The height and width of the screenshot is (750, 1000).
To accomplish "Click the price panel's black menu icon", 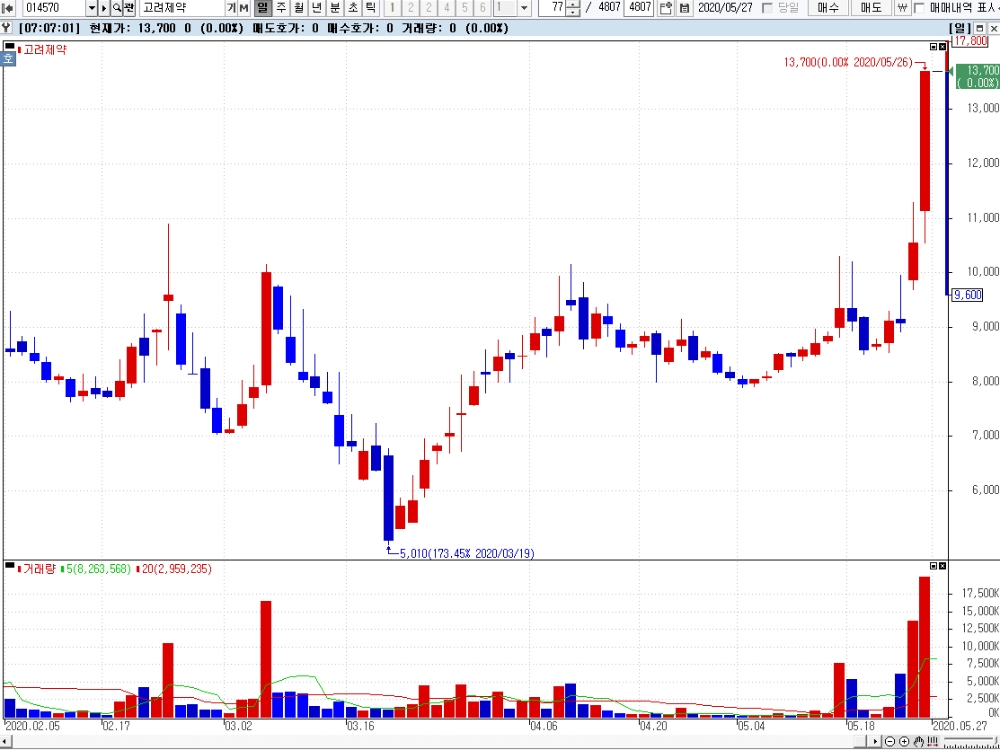I will [9, 46].
